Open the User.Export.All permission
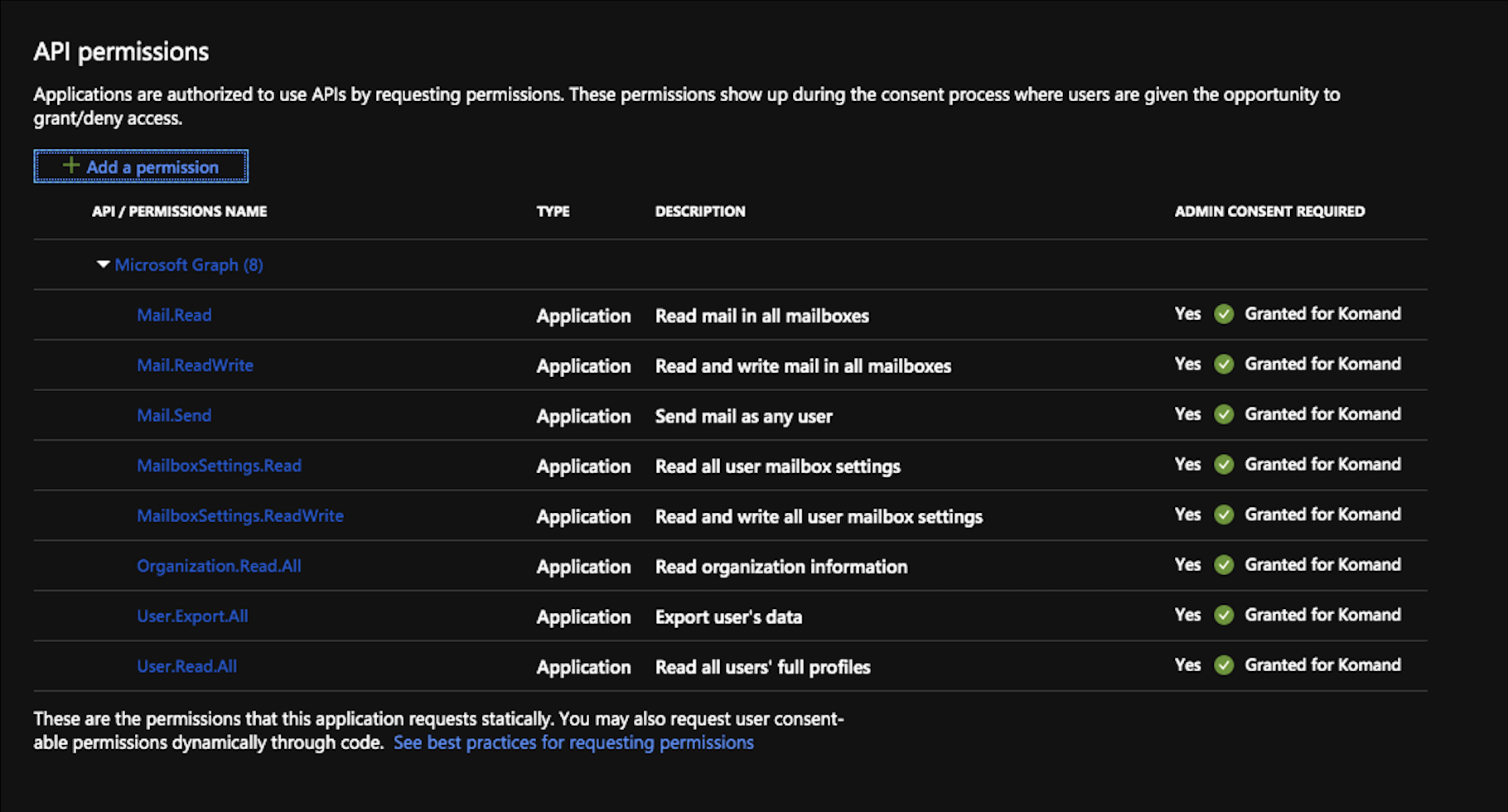Image resolution: width=1508 pixels, height=812 pixels. coord(192,616)
